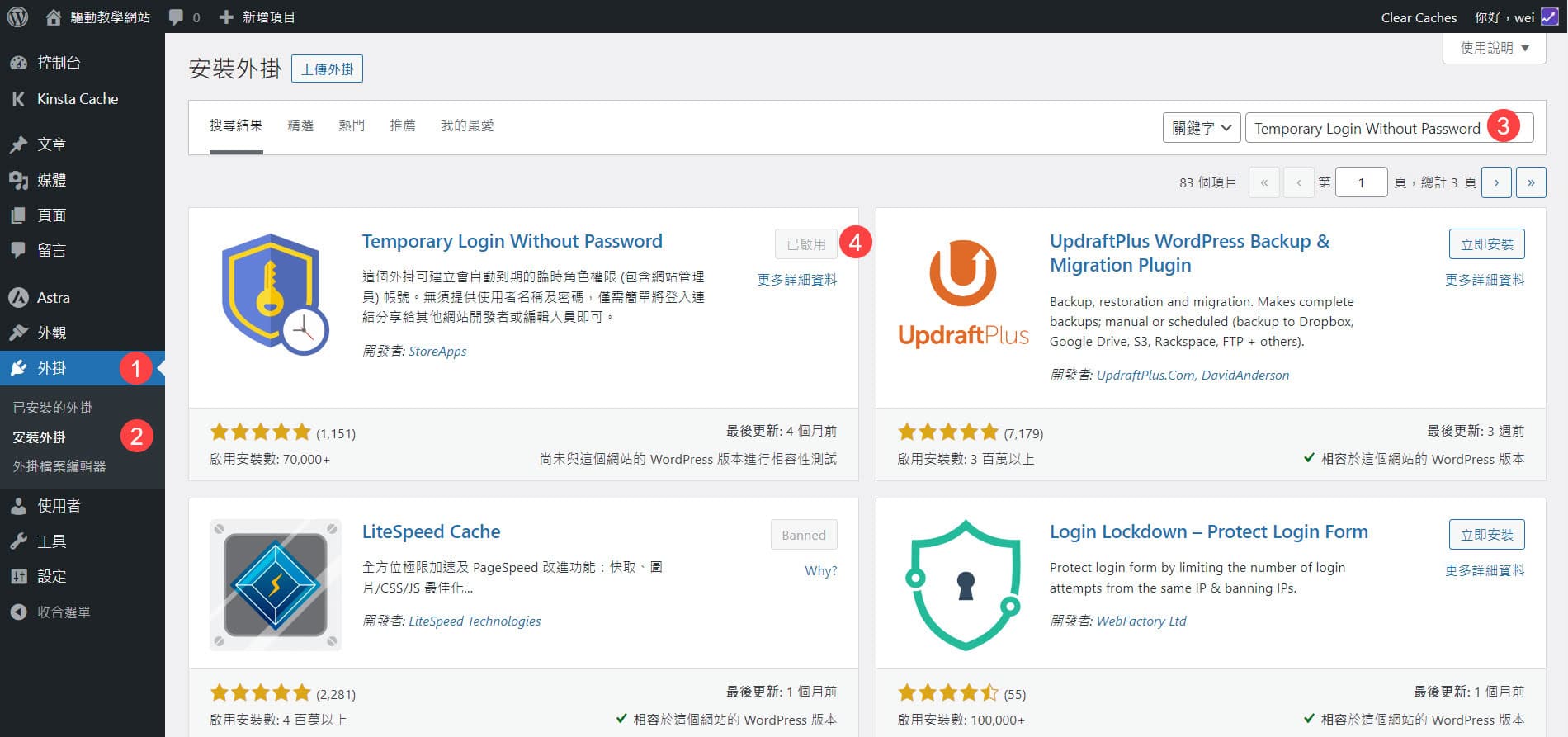Open 外掛檔案編輯器 submenu item

(59, 466)
